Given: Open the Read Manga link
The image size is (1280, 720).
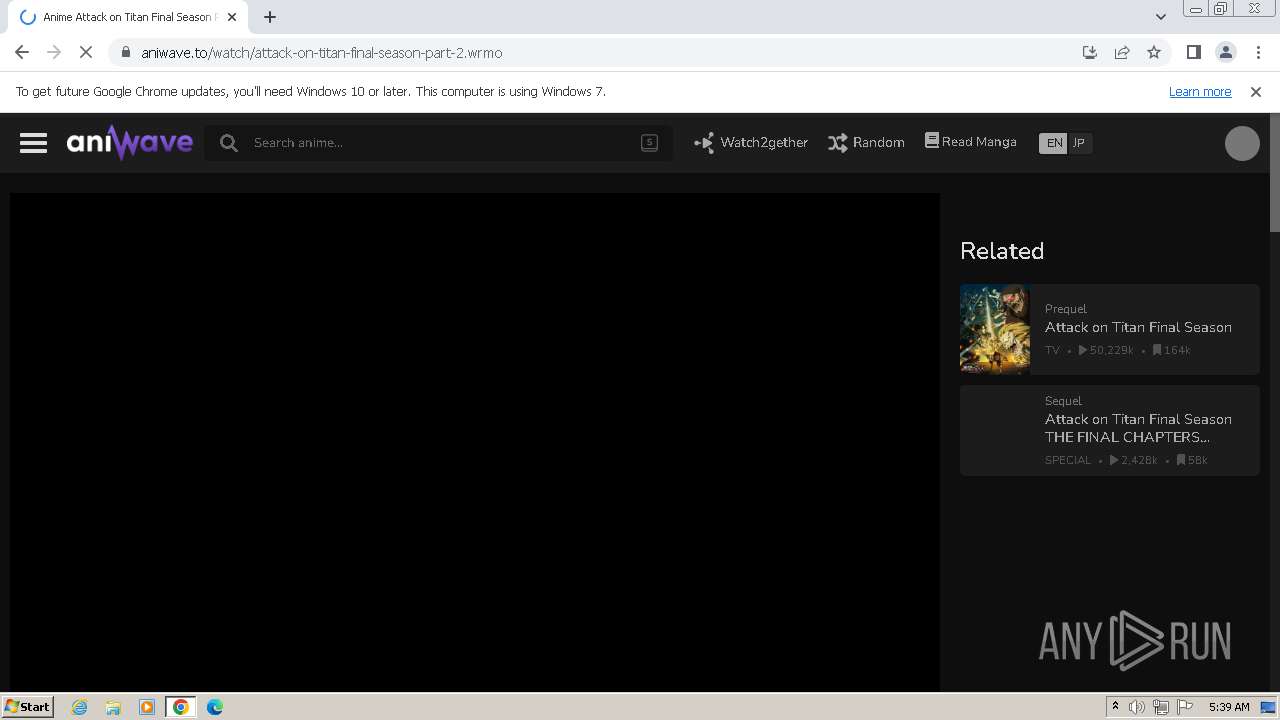Looking at the screenshot, I should (x=970, y=142).
